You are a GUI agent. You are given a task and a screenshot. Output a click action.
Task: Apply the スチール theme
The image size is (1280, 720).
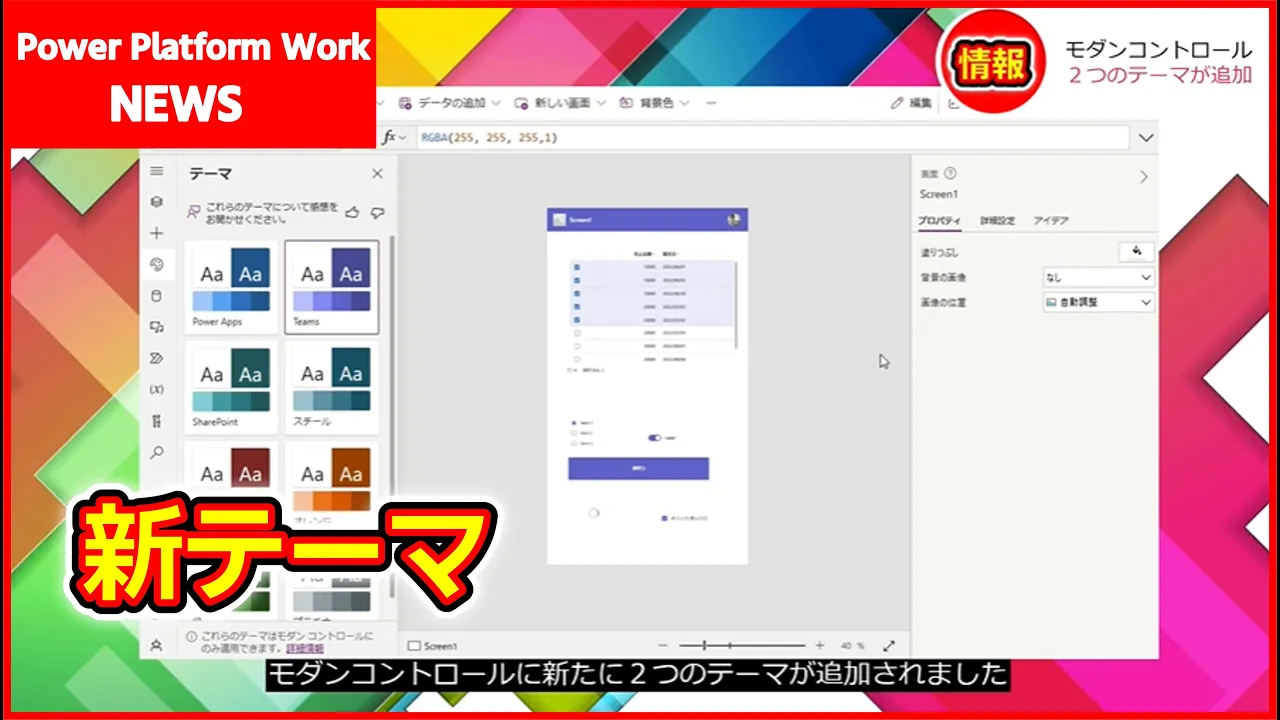[x=331, y=387]
